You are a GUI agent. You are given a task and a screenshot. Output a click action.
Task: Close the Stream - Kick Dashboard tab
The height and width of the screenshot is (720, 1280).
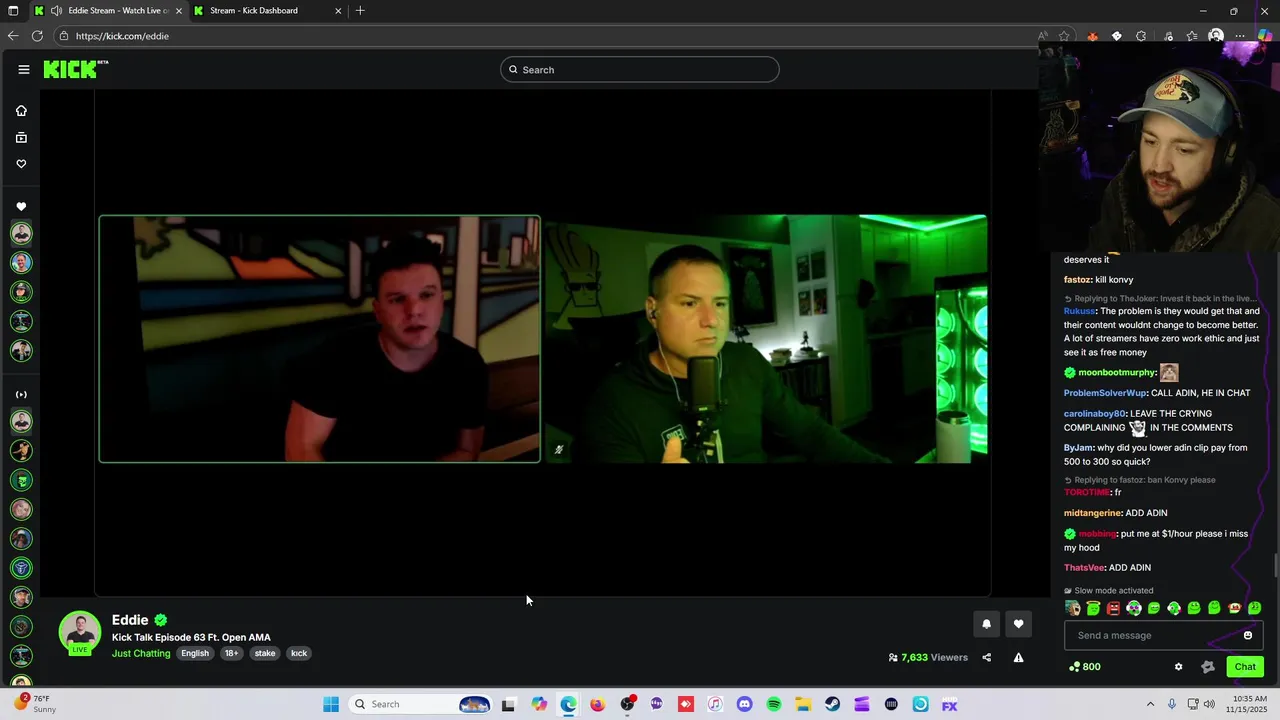338,11
